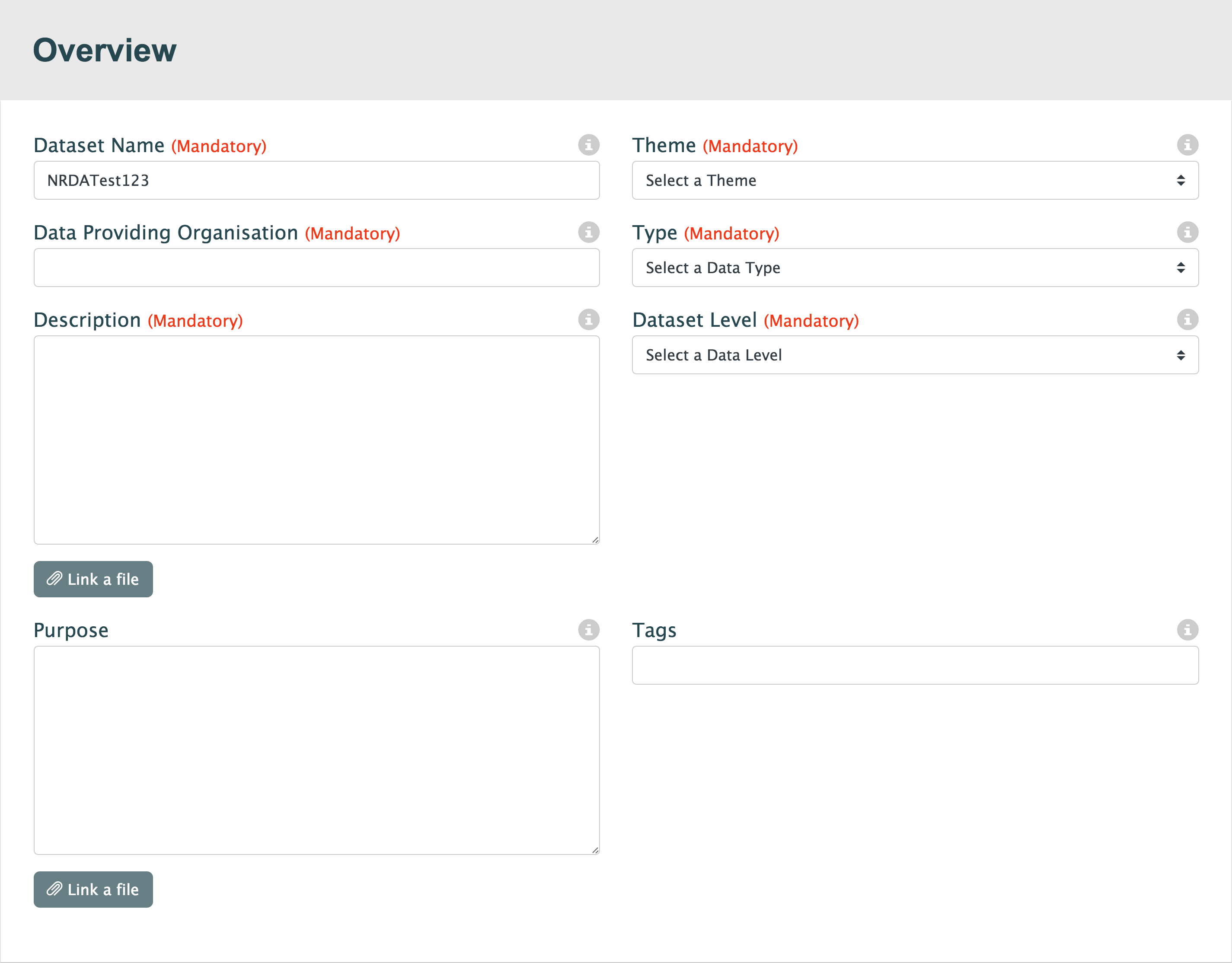Expand the Select a Data Type dropdown
The height and width of the screenshot is (963, 1232).
(914, 268)
